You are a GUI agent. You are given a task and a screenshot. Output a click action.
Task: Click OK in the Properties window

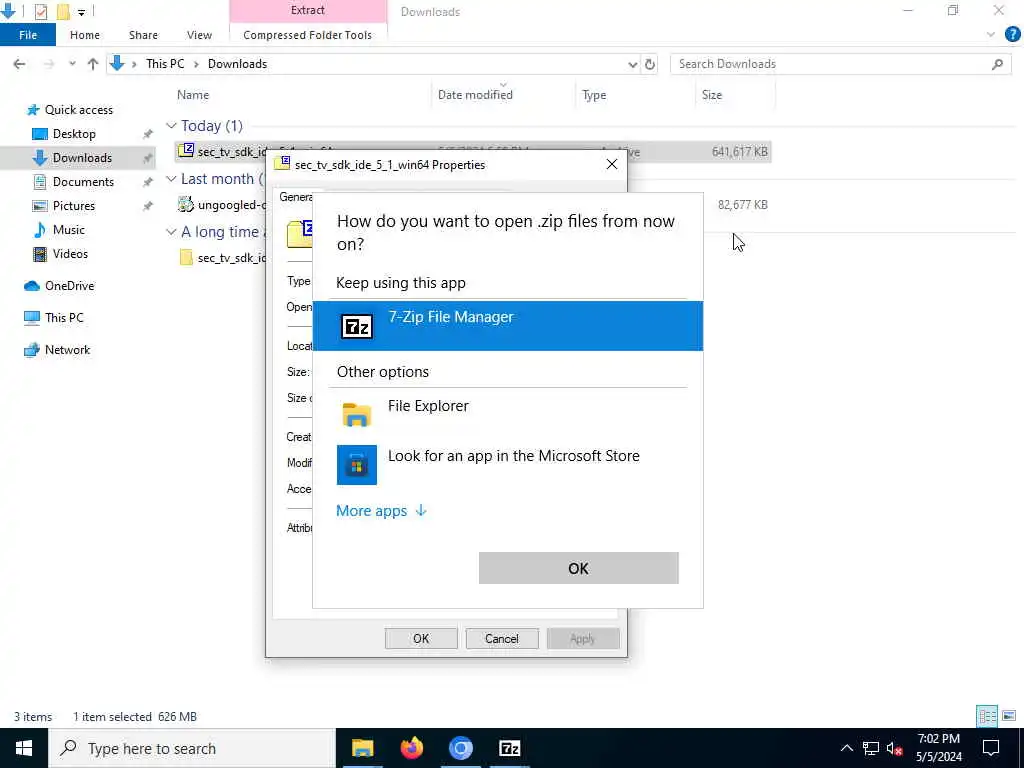[x=421, y=639]
